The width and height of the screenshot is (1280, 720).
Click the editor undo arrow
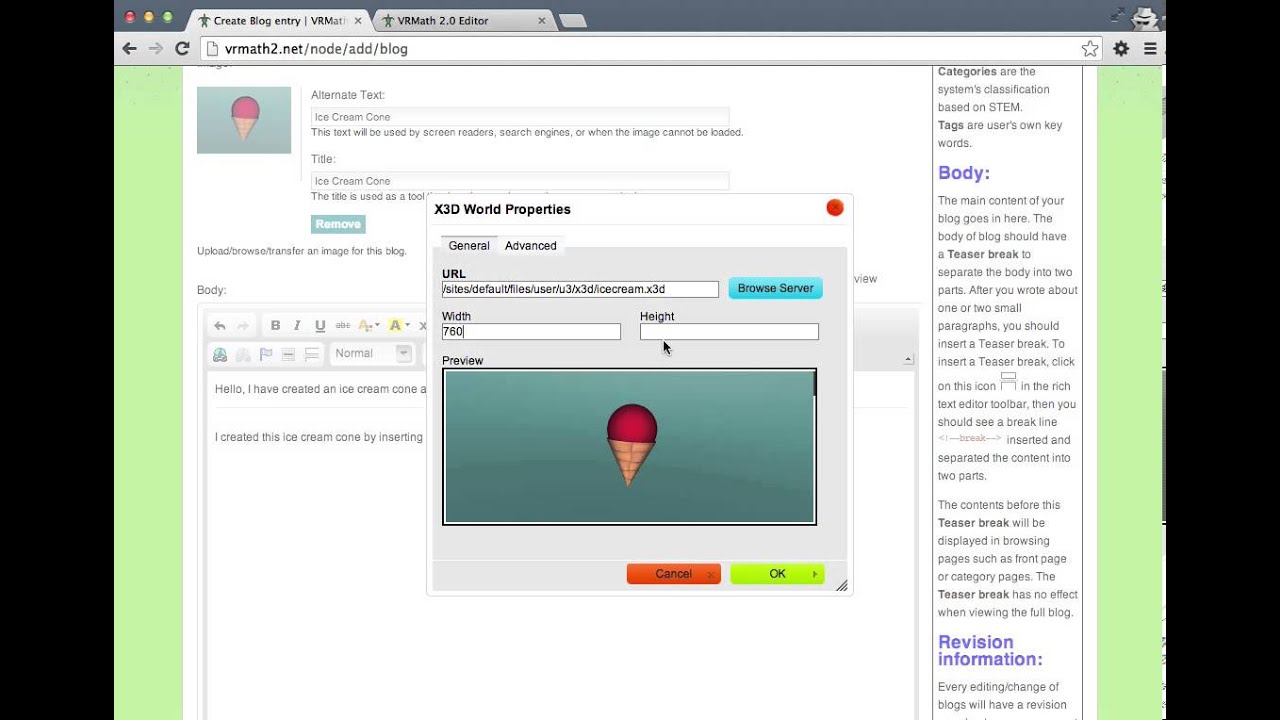pos(220,326)
